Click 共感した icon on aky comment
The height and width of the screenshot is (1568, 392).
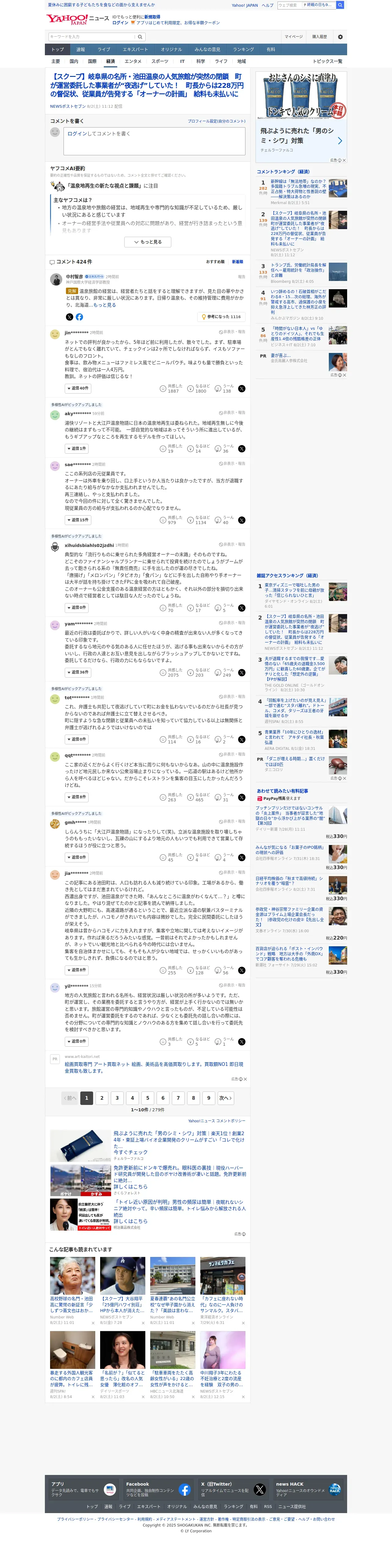coord(163,449)
